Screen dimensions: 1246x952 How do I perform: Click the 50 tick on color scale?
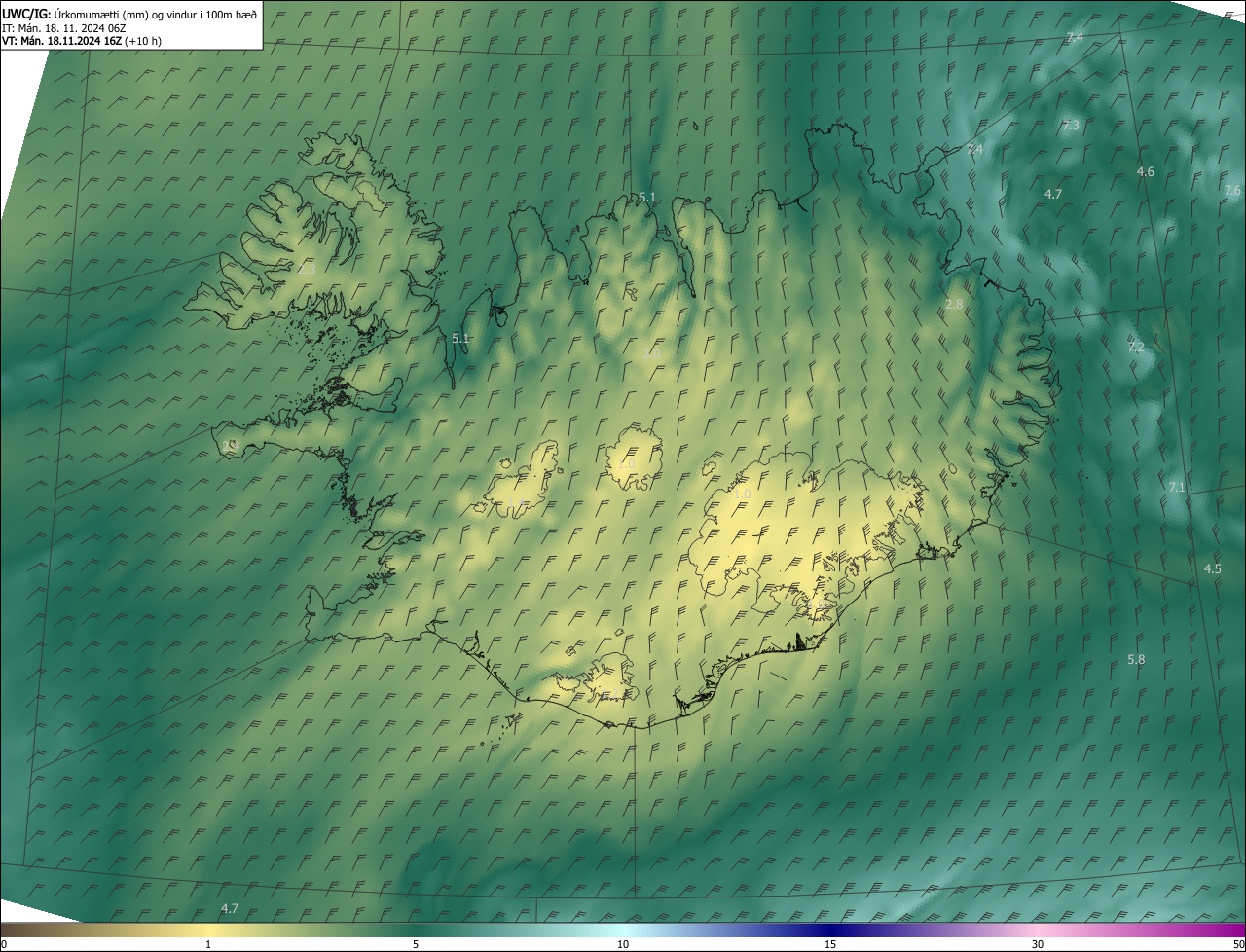tap(1238, 945)
